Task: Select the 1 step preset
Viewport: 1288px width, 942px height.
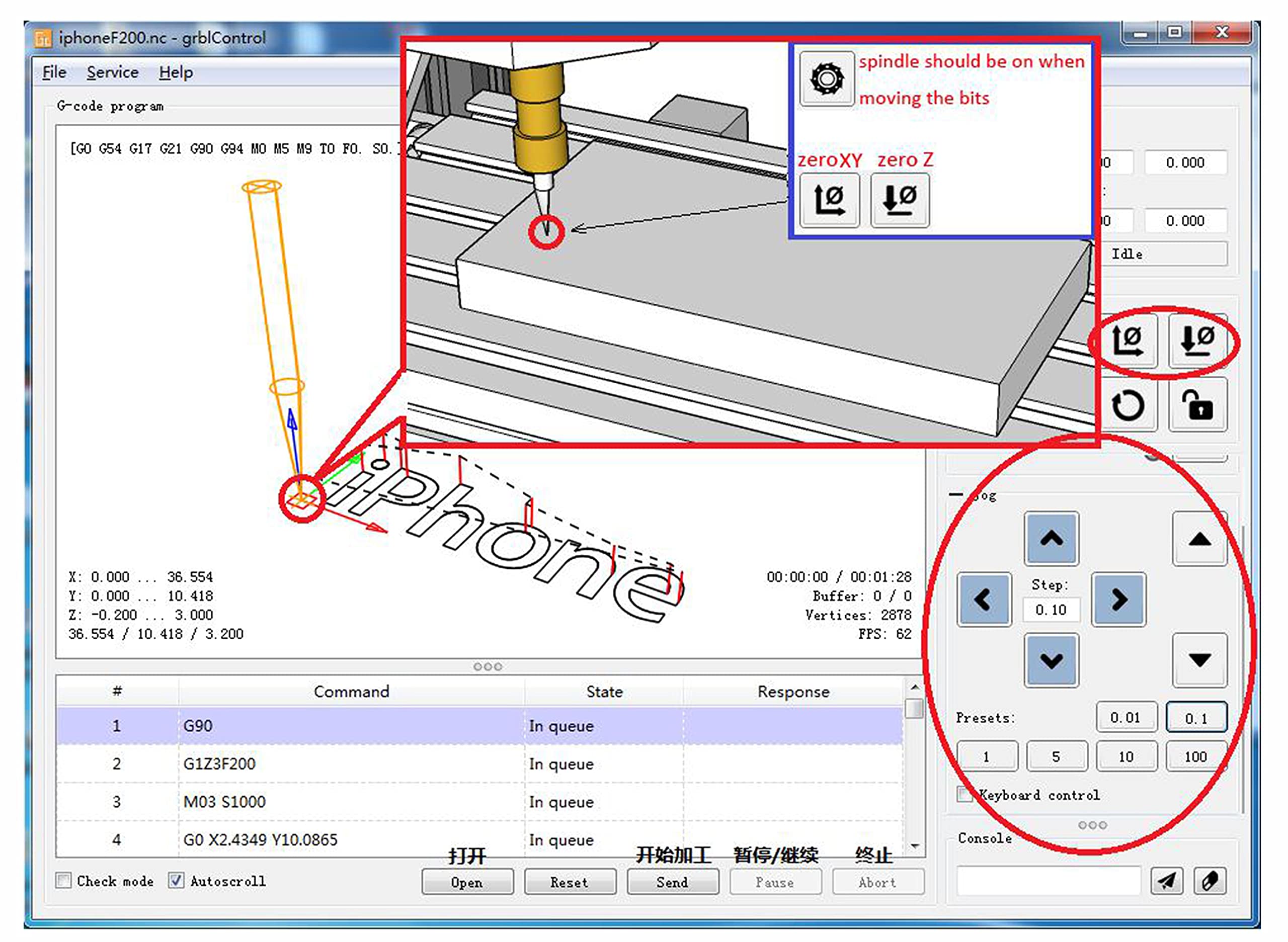Action: pyautogui.click(x=987, y=757)
